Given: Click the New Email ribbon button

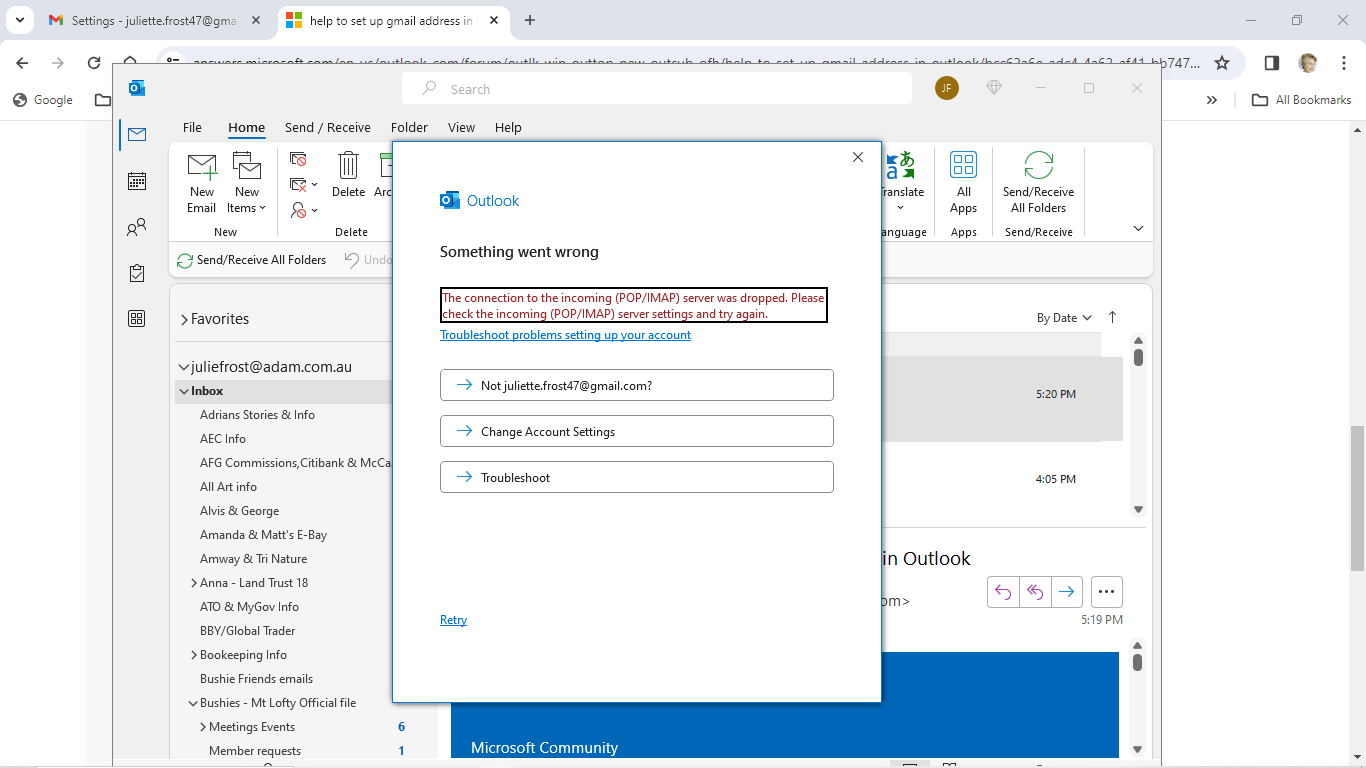Looking at the screenshot, I should point(202,182).
